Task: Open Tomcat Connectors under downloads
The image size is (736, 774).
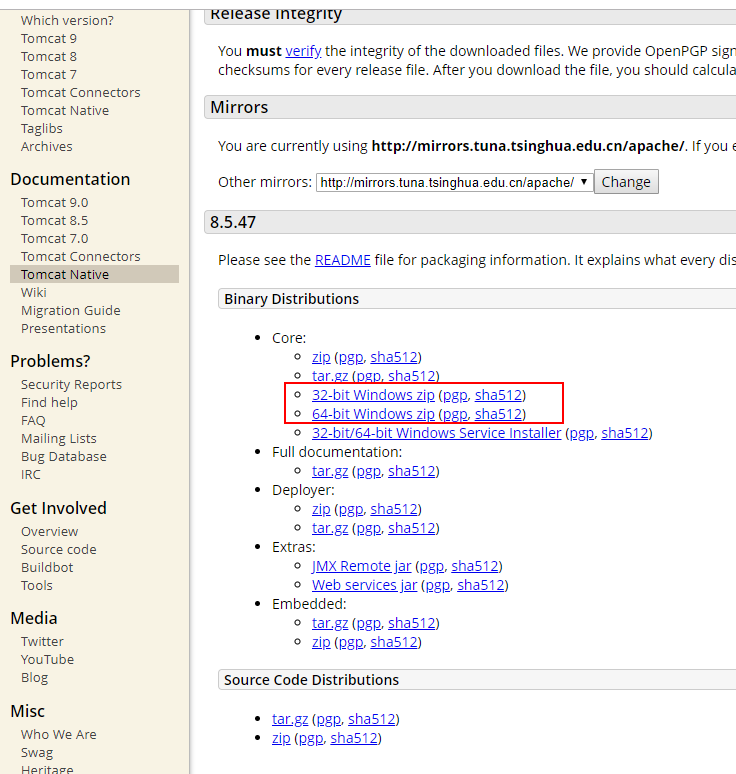Action: [80, 92]
